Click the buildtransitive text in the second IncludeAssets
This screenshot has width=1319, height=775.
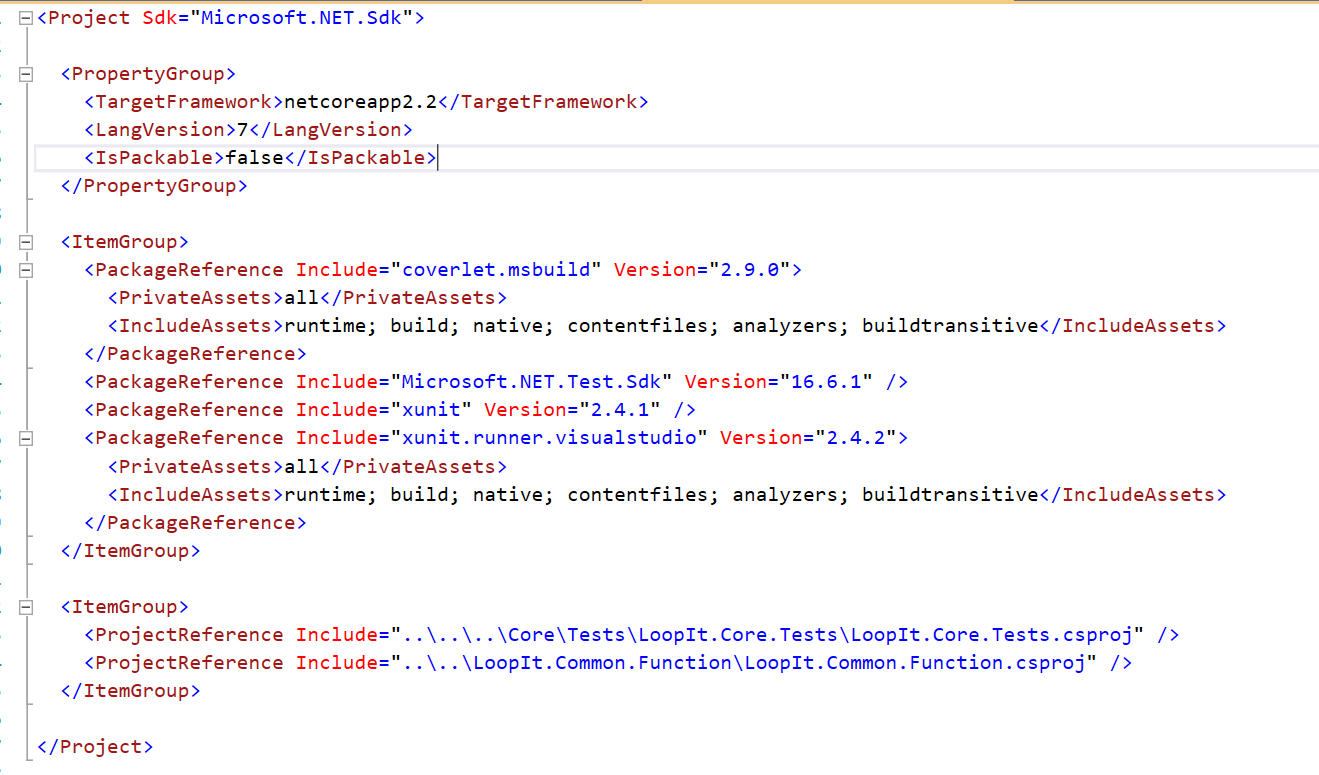[x=950, y=494]
